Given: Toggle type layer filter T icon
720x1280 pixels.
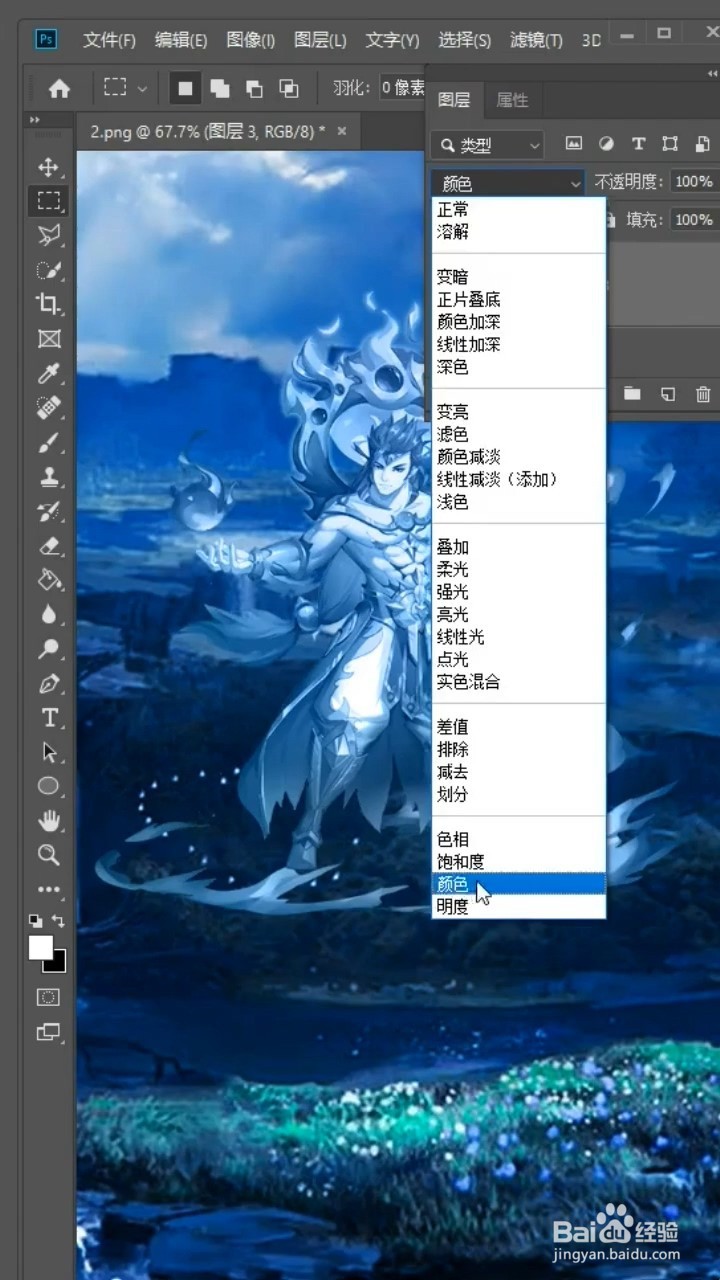Looking at the screenshot, I should (638, 144).
